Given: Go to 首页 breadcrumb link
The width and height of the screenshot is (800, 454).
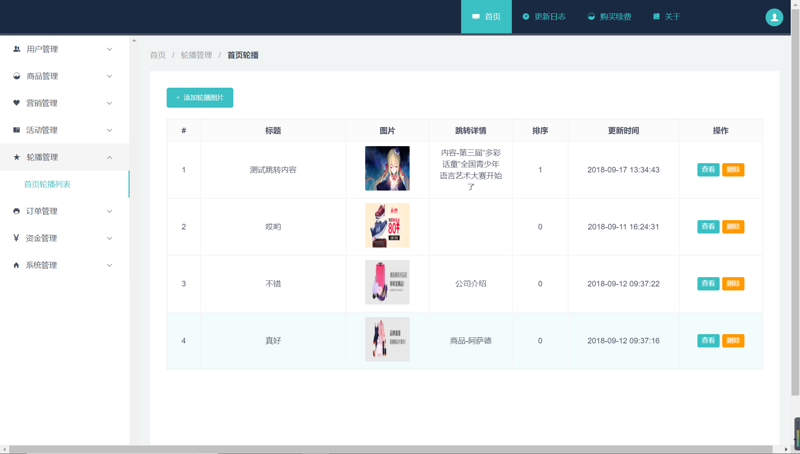Looking at the screenshot, I should tap(158, 55).
